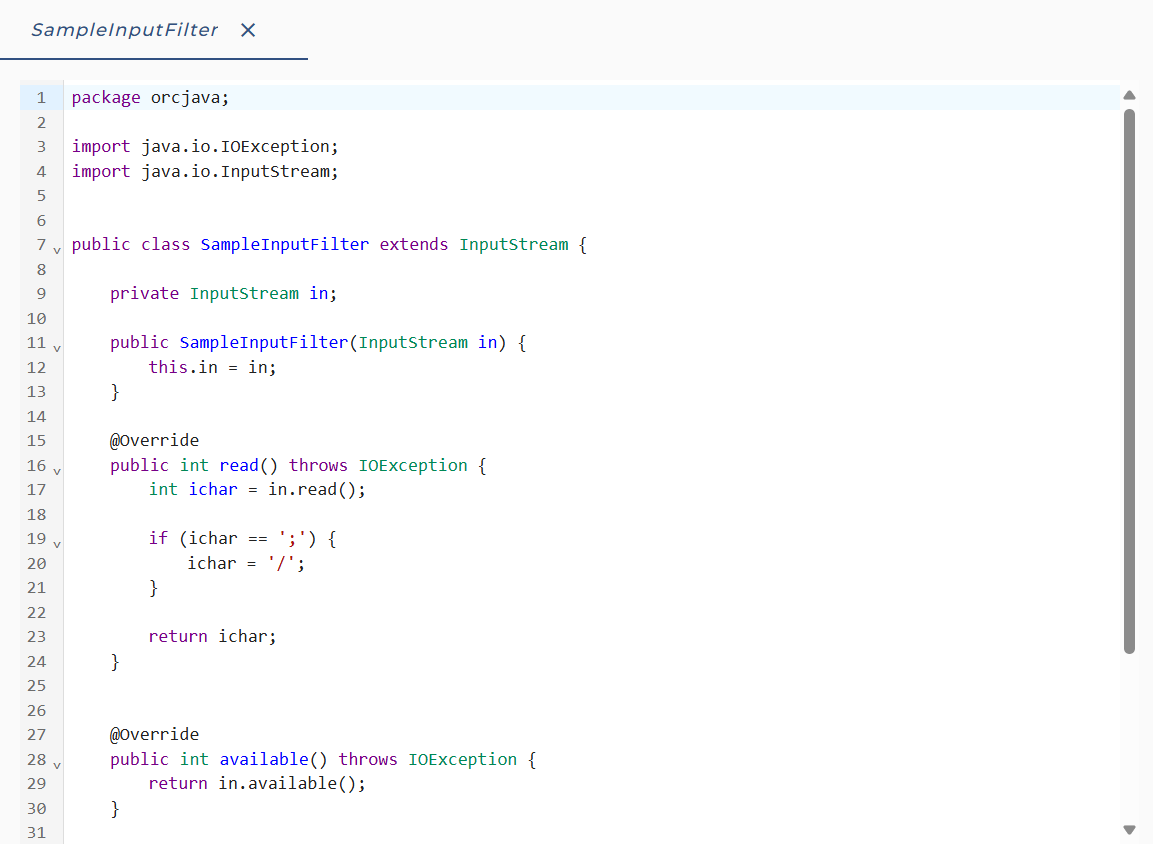Click 'private InputStream in;' on line 9
The height and width of the screenshot is (844, 1153).
(x=224, y=293)
